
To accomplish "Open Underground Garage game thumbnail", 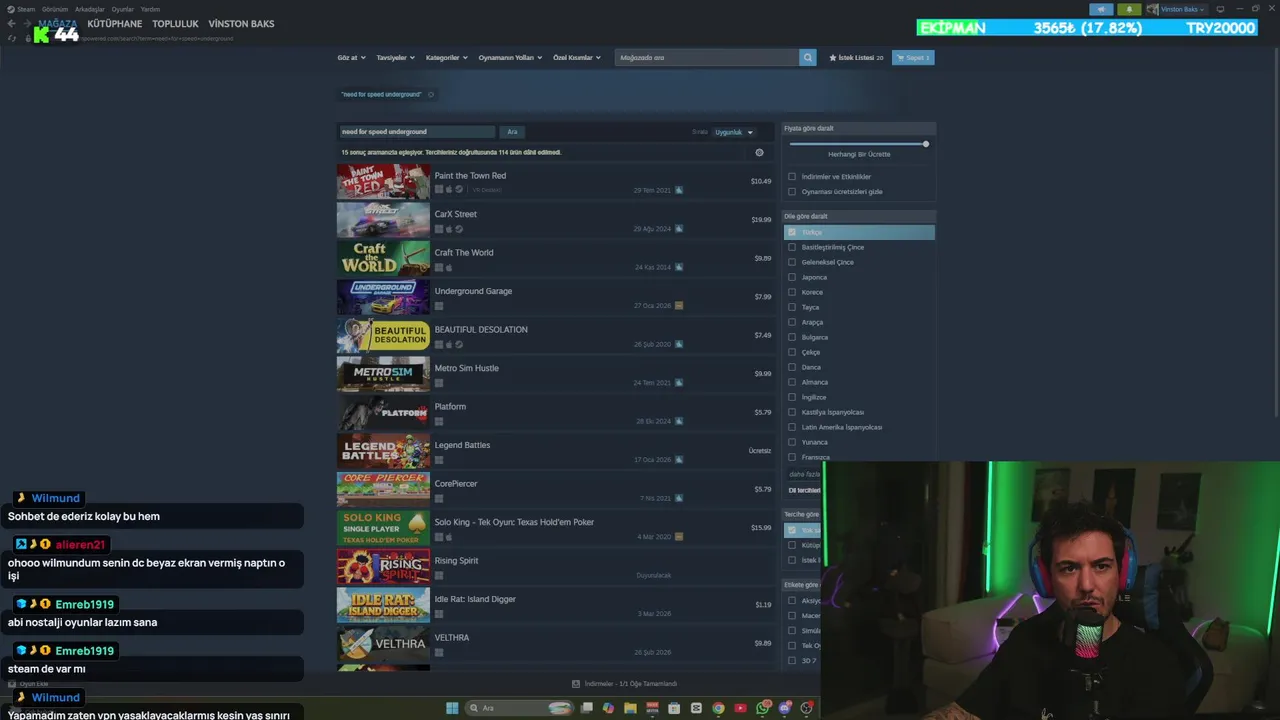I will [383, 297].
